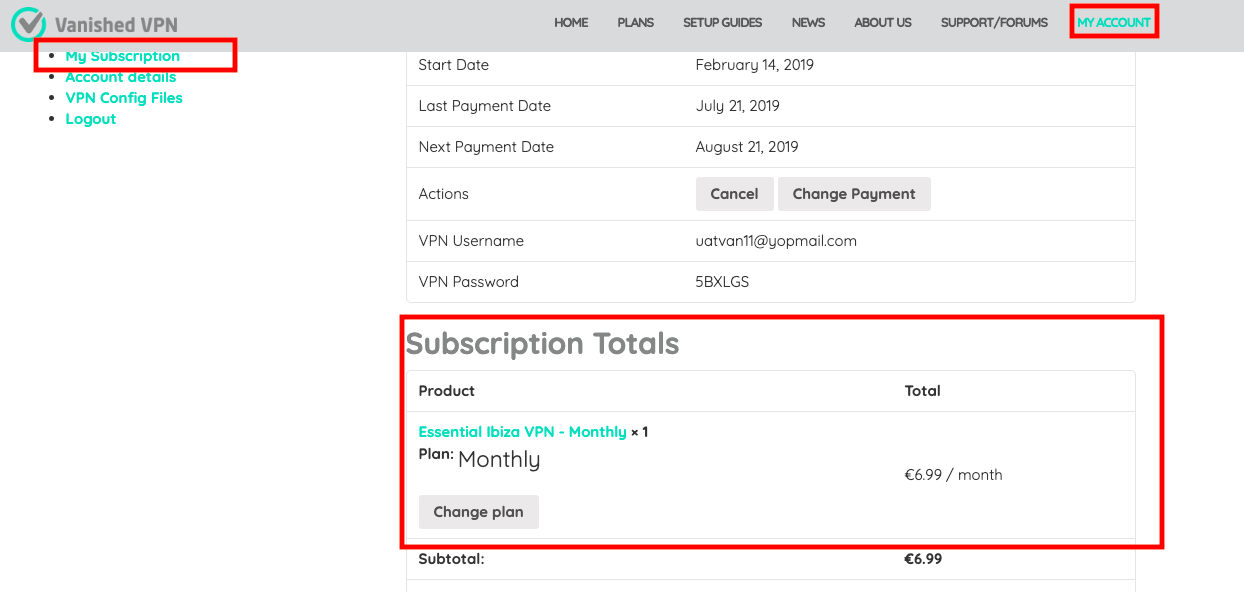The image size is (1244, 592).
Task: Click the Actions row label
Action: 444,194
